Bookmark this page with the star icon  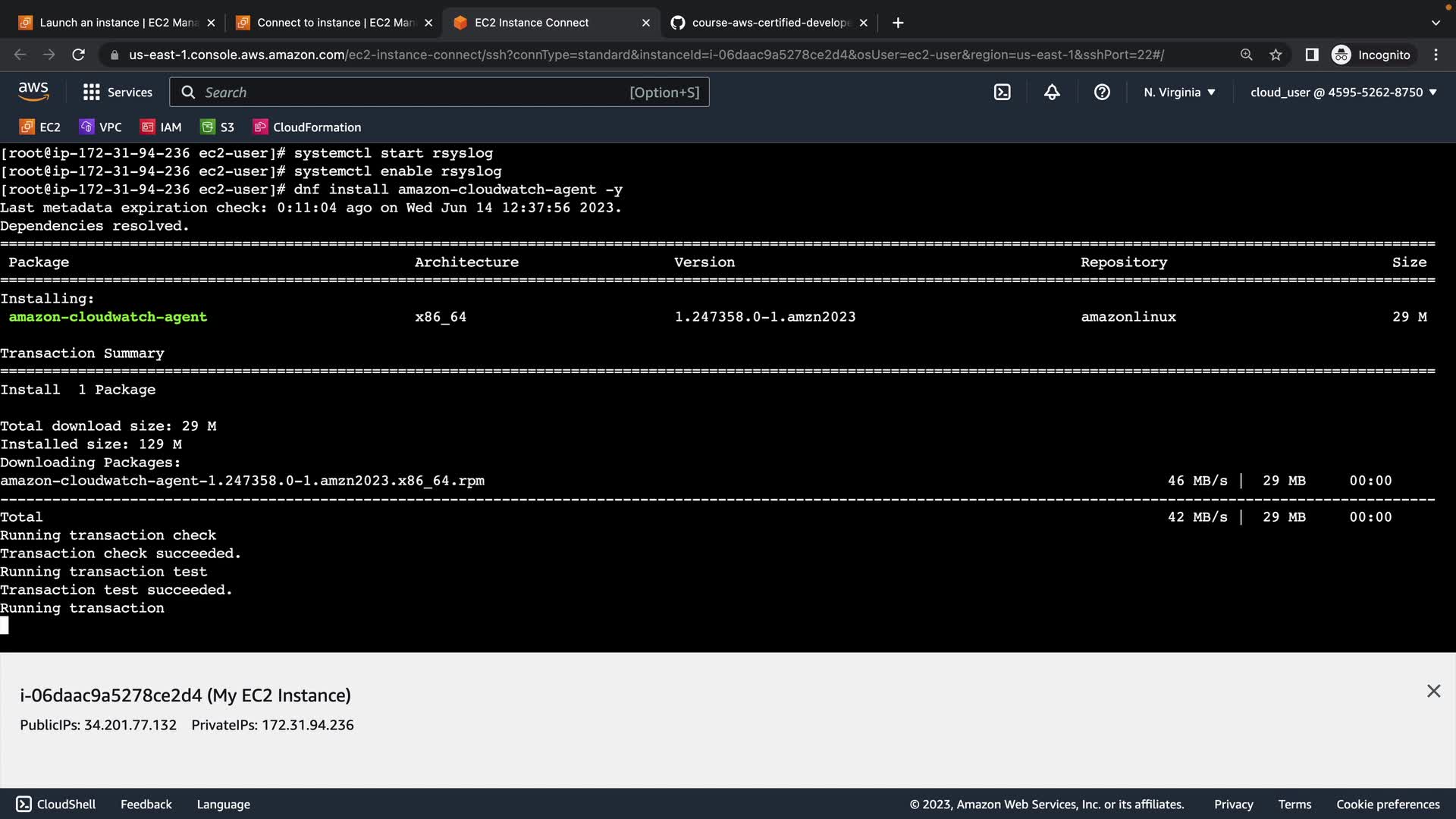coord(1276,55)
